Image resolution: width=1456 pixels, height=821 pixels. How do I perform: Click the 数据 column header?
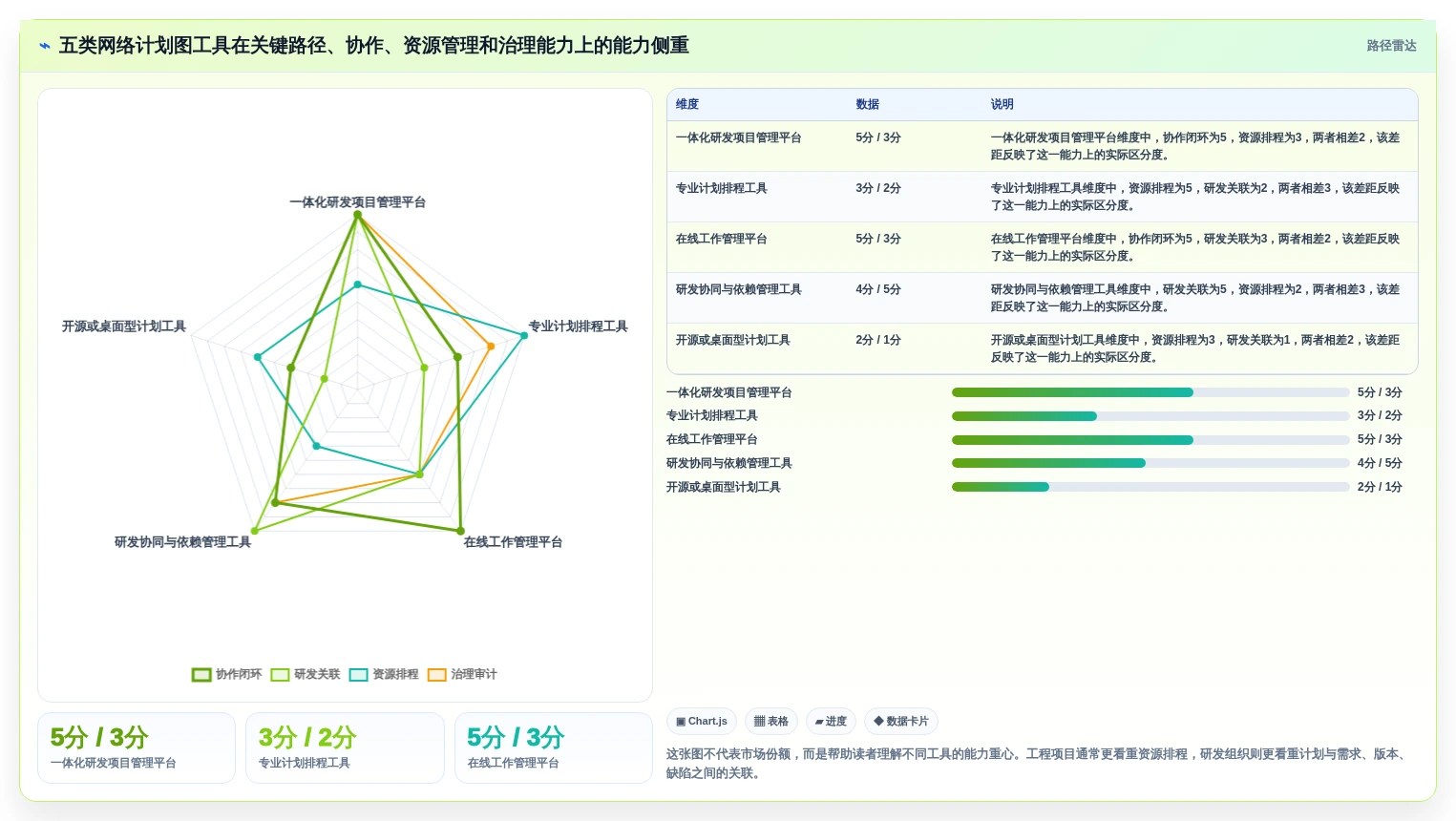pyautogui.click(x=868, y=105)
